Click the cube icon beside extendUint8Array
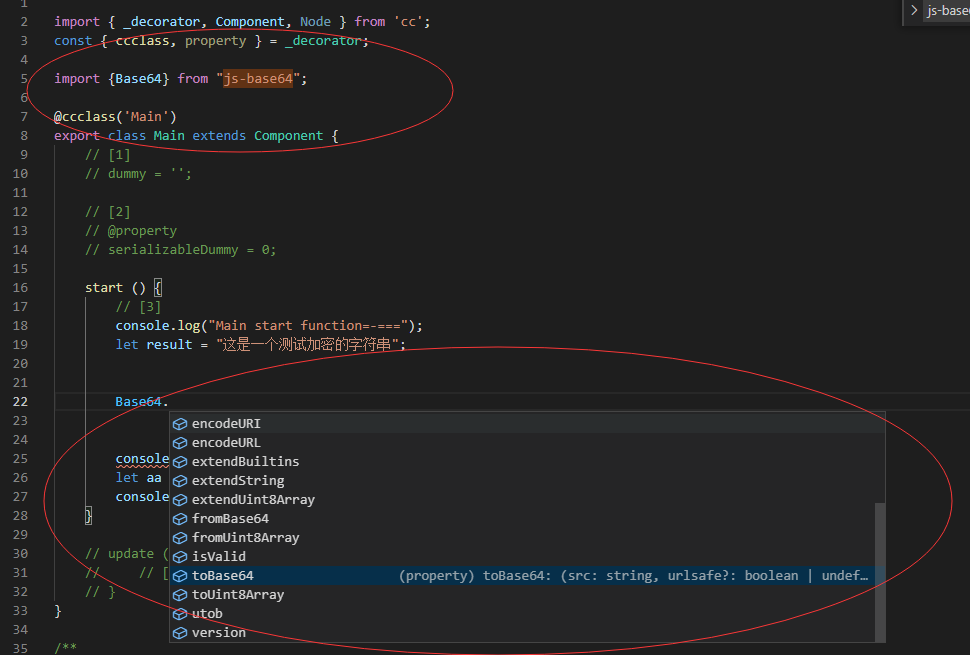970x655 pixels. coord(180,500)
